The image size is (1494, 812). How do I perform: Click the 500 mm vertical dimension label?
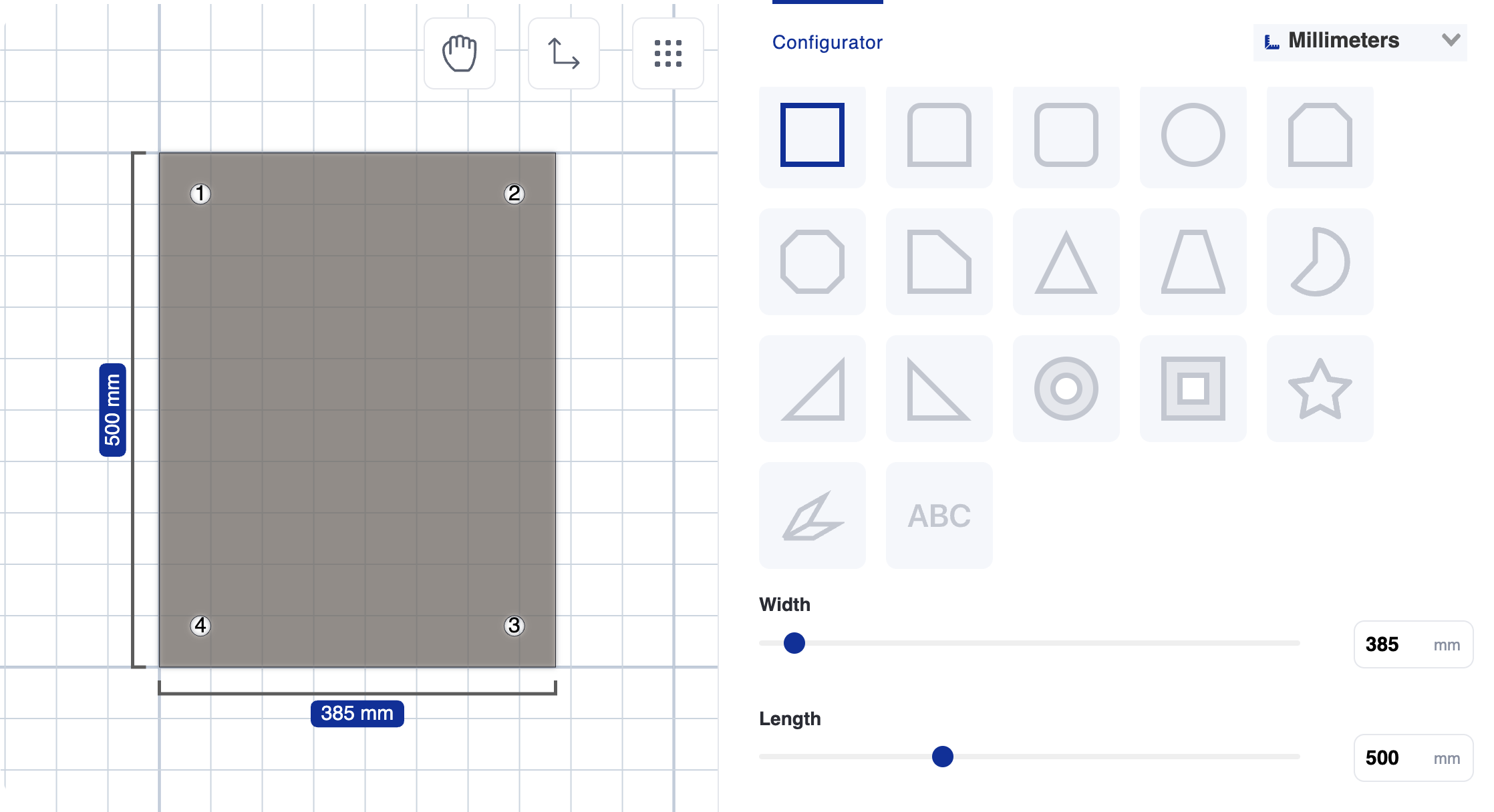pos(113,410)
